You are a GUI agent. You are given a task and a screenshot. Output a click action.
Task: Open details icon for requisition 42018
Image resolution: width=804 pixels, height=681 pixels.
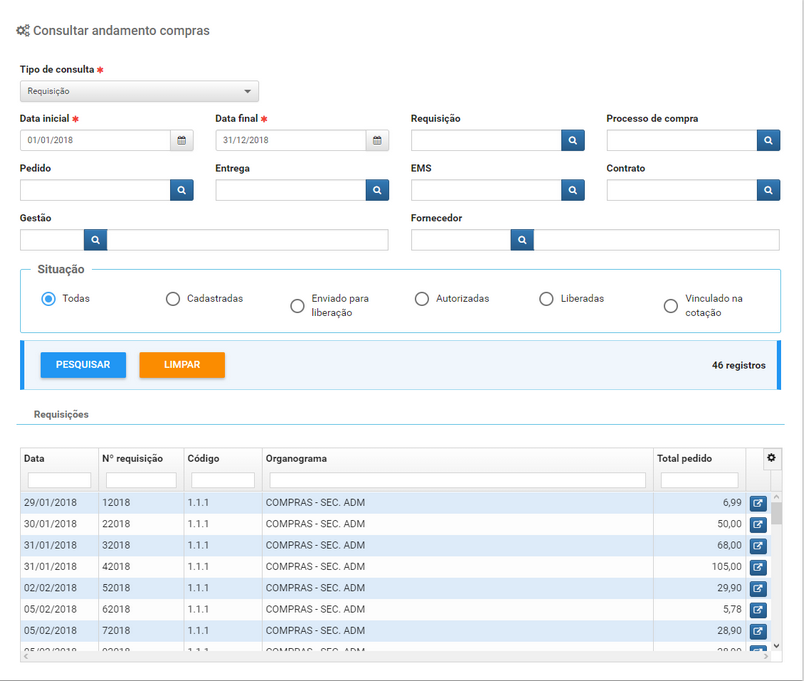(x=758, y=567)
